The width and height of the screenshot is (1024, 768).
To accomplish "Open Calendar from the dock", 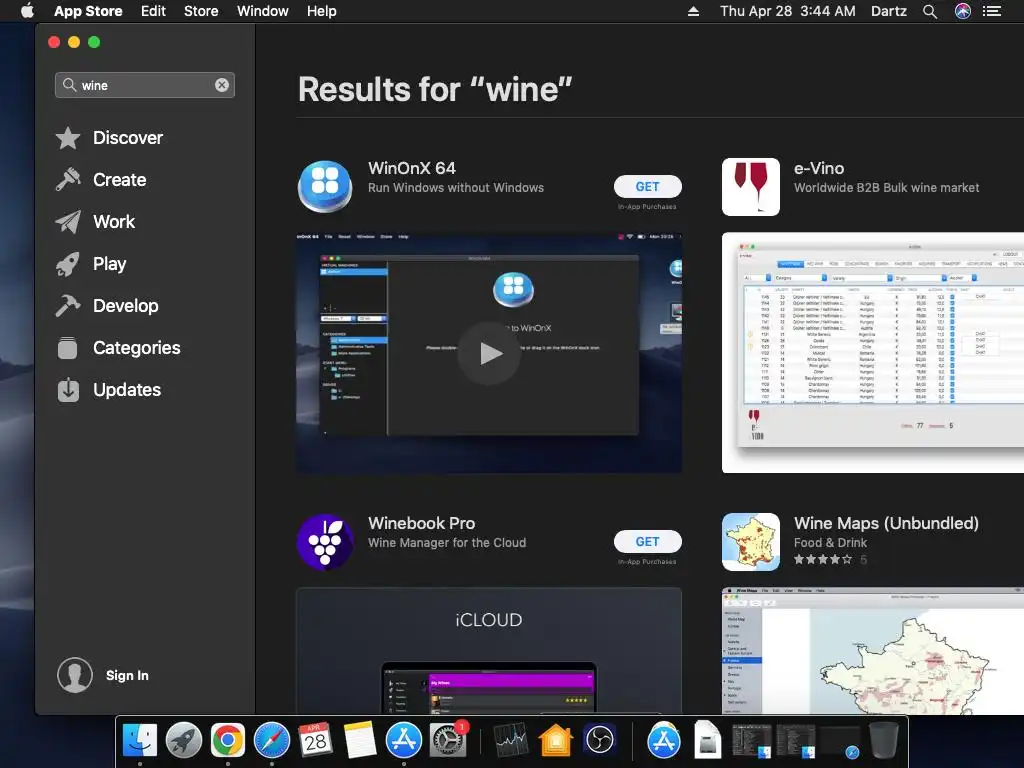I will pos(315,741).
